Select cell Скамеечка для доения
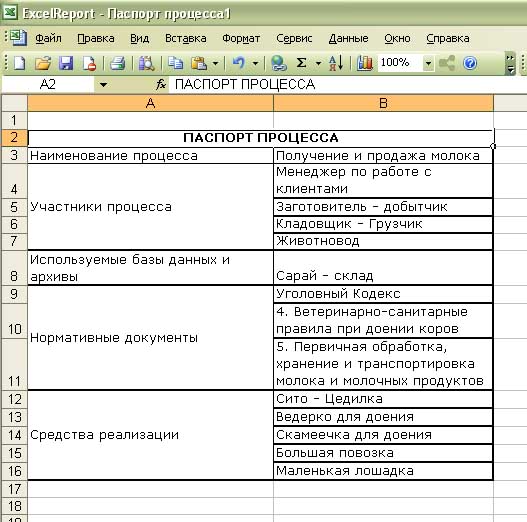This screenshot has width=527, height=522. [x=383, y=435]
